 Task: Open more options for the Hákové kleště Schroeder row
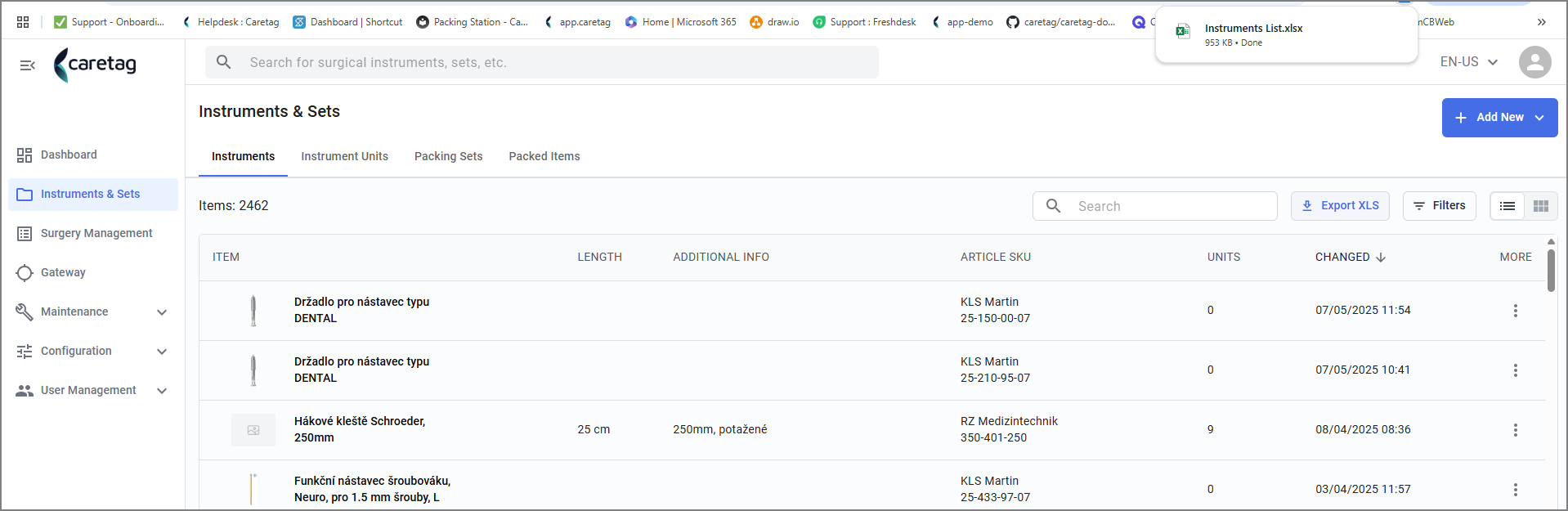(x=1515, y=430)
